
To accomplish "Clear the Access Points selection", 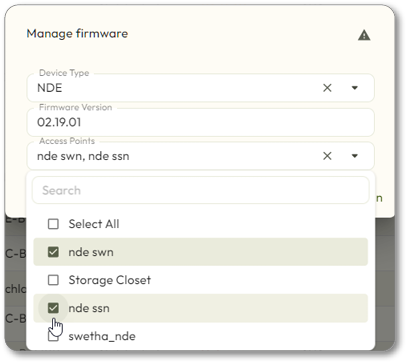I will click(x=327, y=156).
